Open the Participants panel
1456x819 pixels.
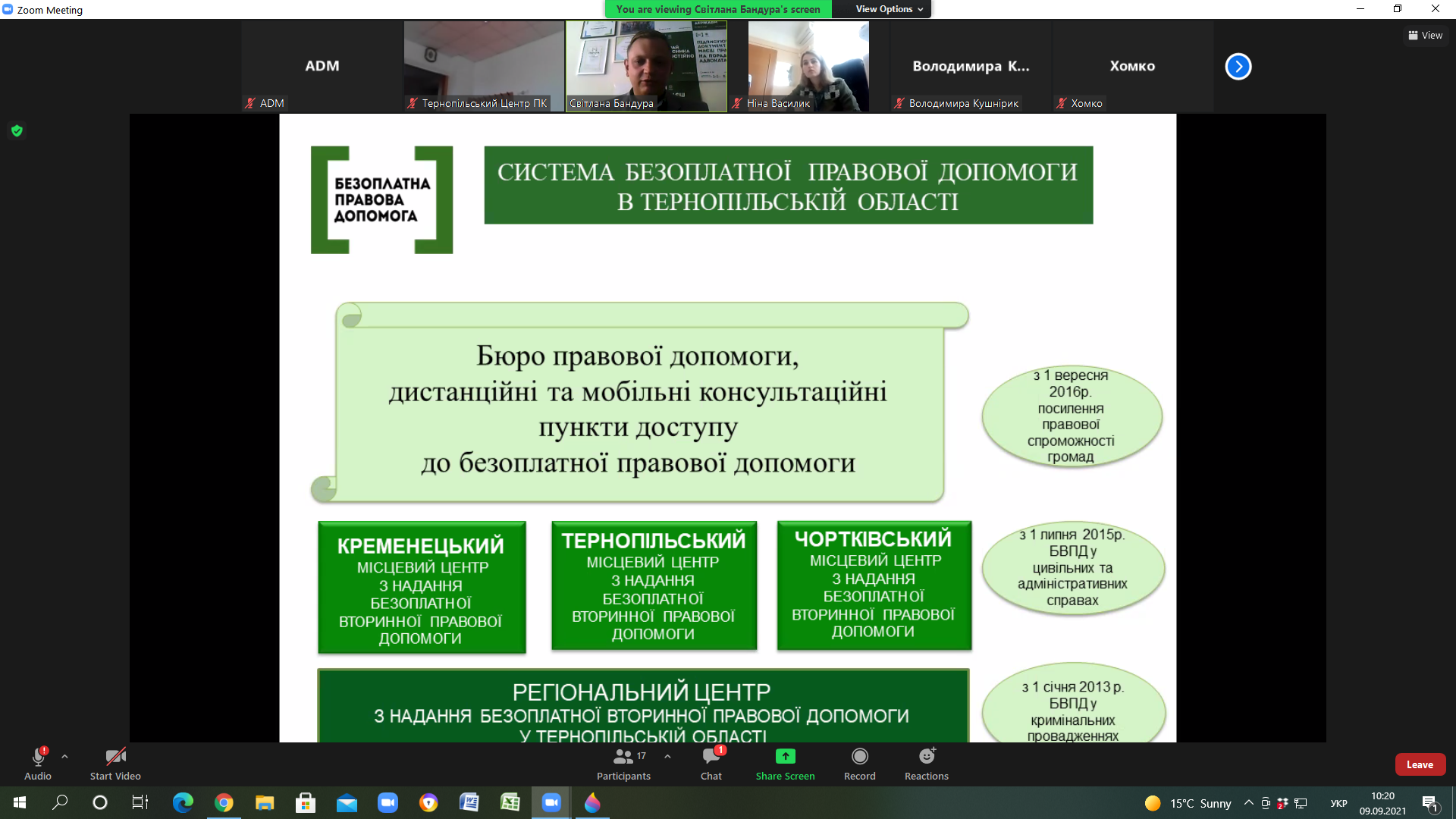pos(623,764)
